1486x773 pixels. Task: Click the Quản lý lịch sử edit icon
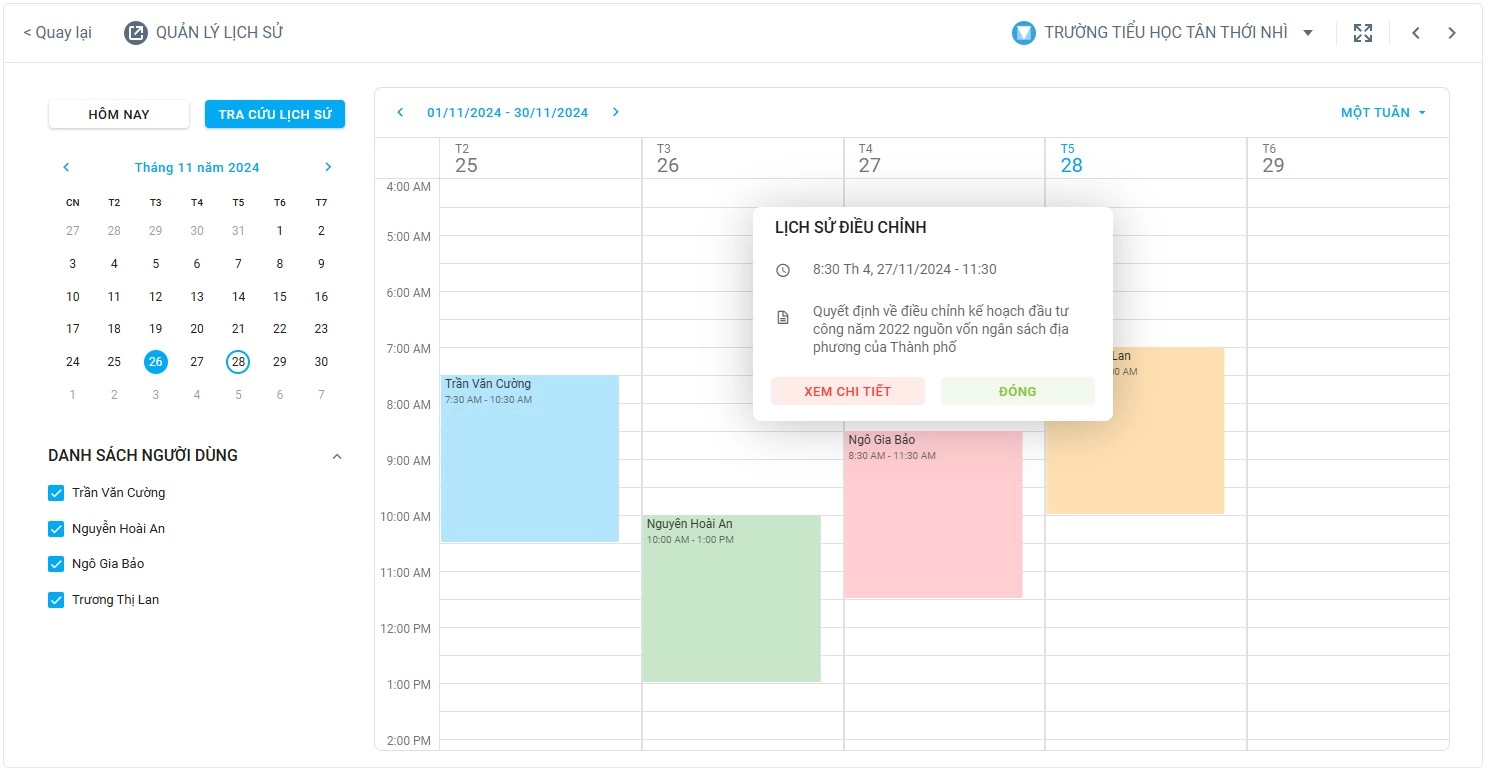135,33
